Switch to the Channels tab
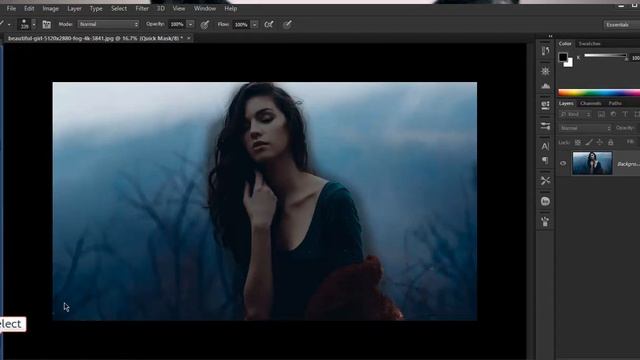640x360 pixels. point(591,104)
